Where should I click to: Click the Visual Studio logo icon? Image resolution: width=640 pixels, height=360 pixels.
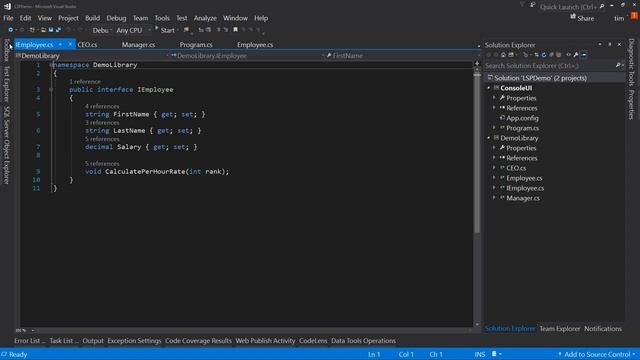(7, 6)
